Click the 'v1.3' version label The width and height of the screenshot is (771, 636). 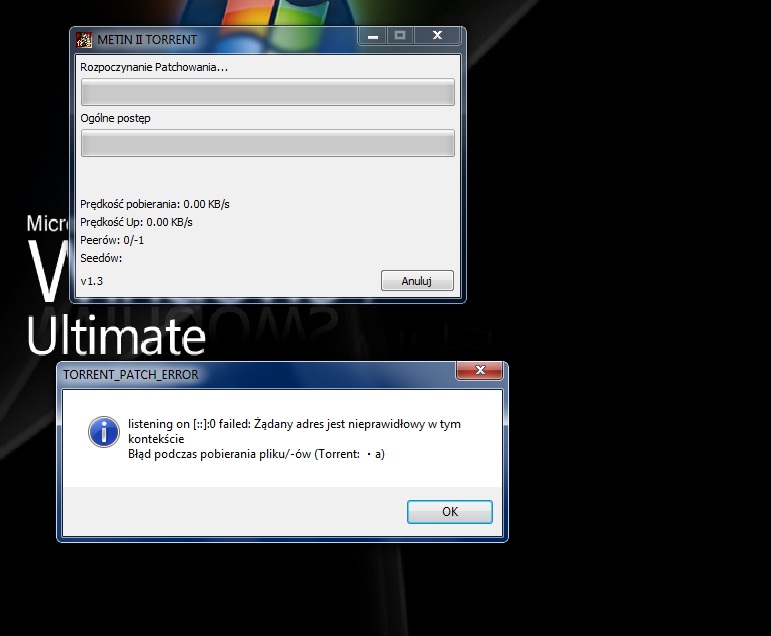[x=91, y=281]
